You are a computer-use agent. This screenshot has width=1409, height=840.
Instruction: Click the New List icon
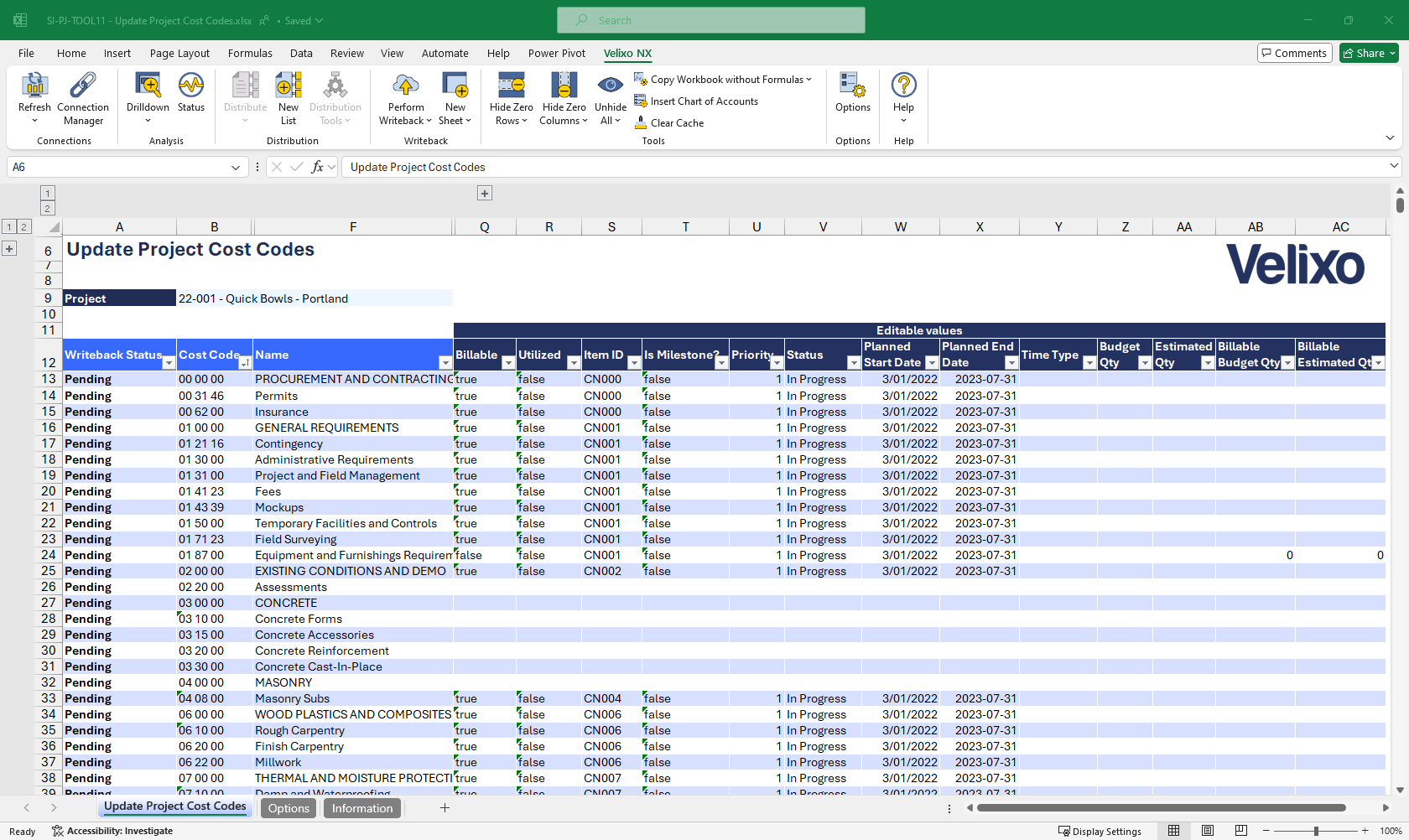pyautogui.click(x=289, y=86)
